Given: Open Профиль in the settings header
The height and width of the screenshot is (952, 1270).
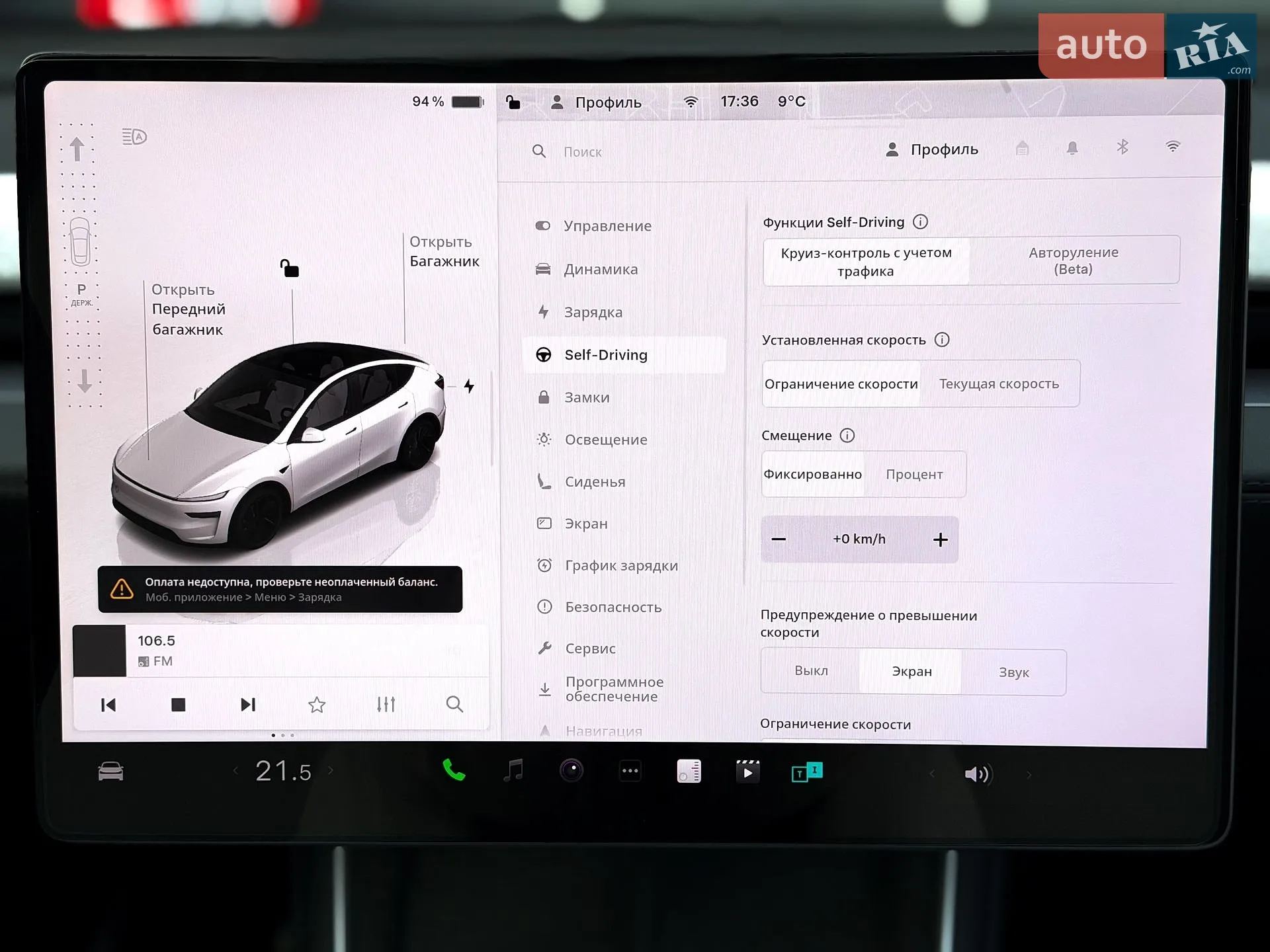Looking at the screenshot, I should point(931,149).
